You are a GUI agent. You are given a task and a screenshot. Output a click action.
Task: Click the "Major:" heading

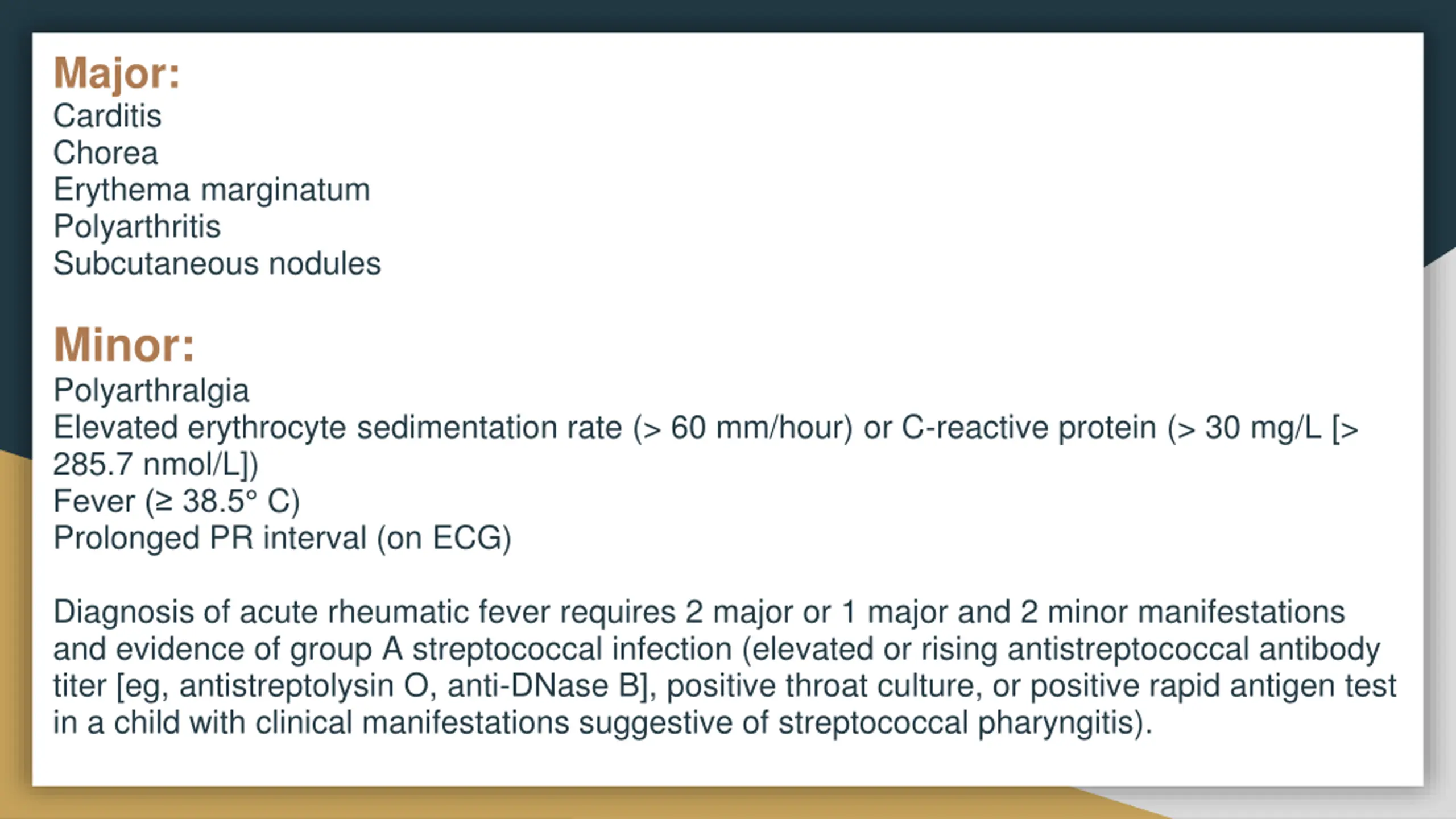tap(117, 73)
